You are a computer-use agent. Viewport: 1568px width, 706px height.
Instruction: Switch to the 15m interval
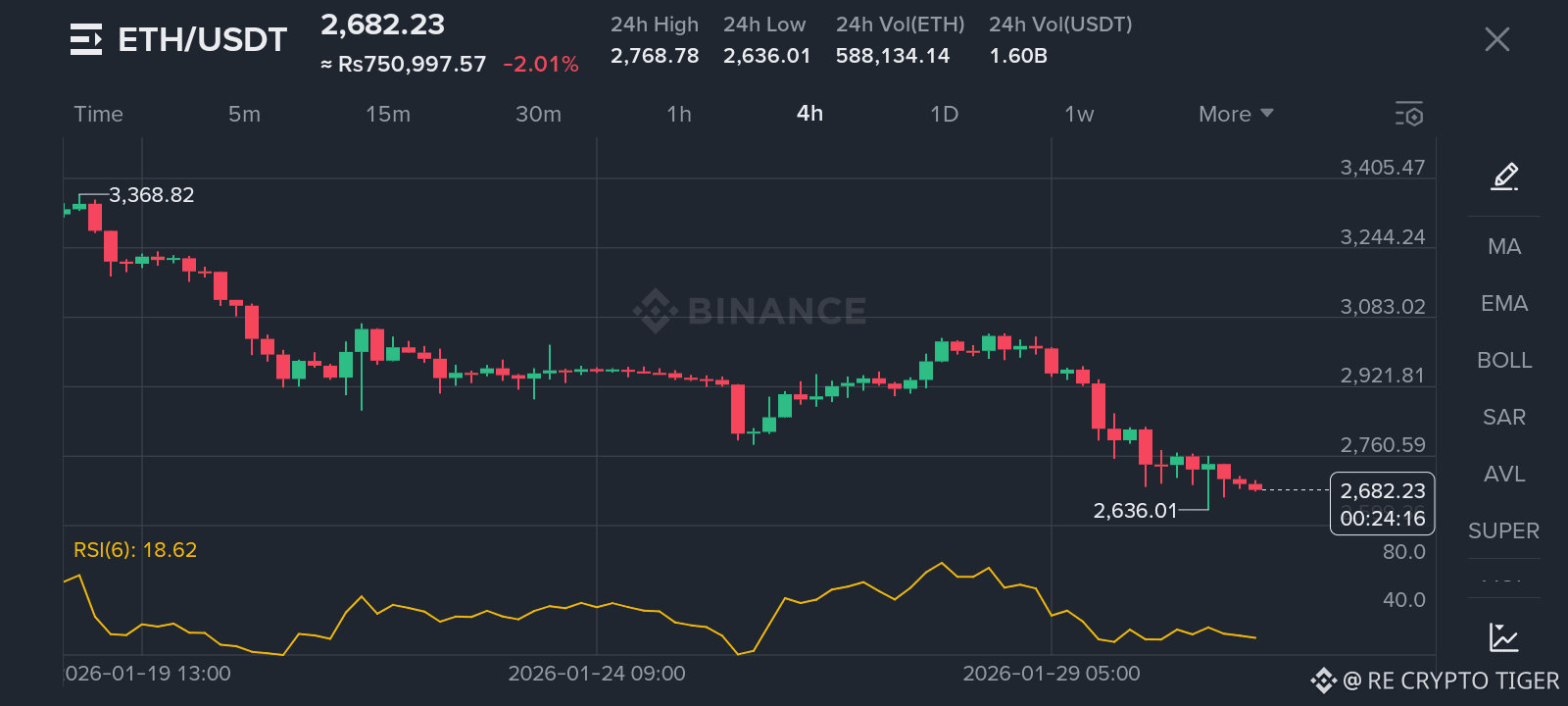click(x=387, y=114)
